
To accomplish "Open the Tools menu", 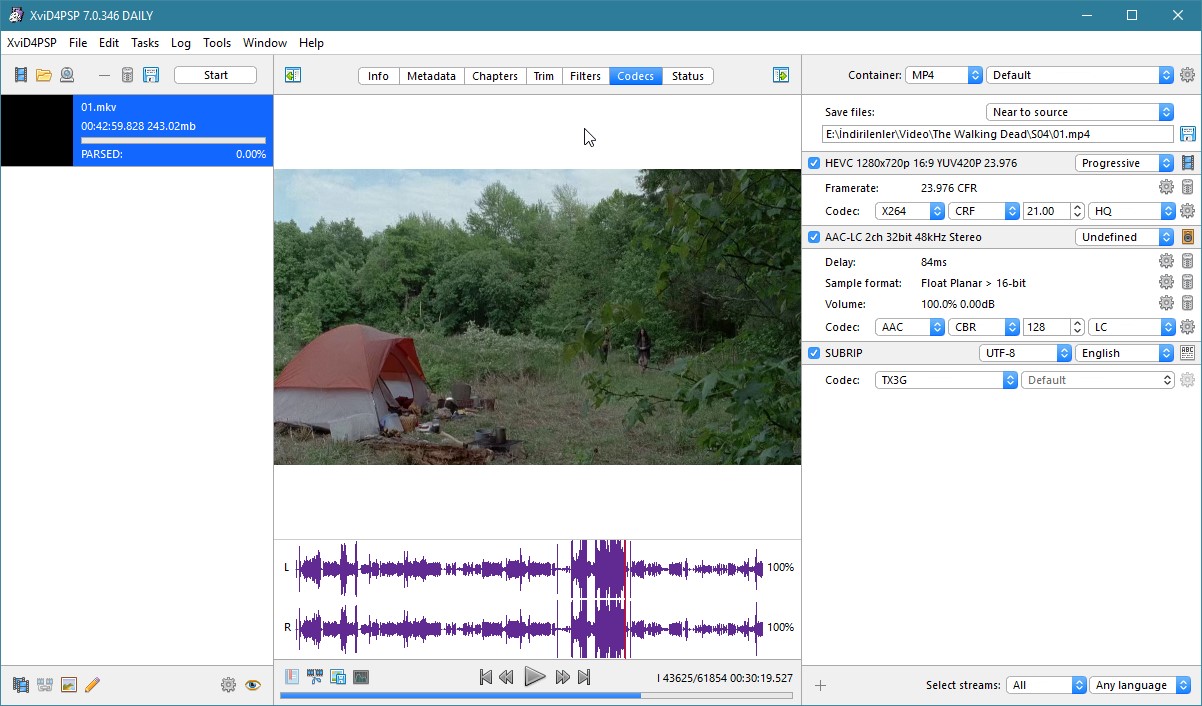I will click(x=217, y=43).
